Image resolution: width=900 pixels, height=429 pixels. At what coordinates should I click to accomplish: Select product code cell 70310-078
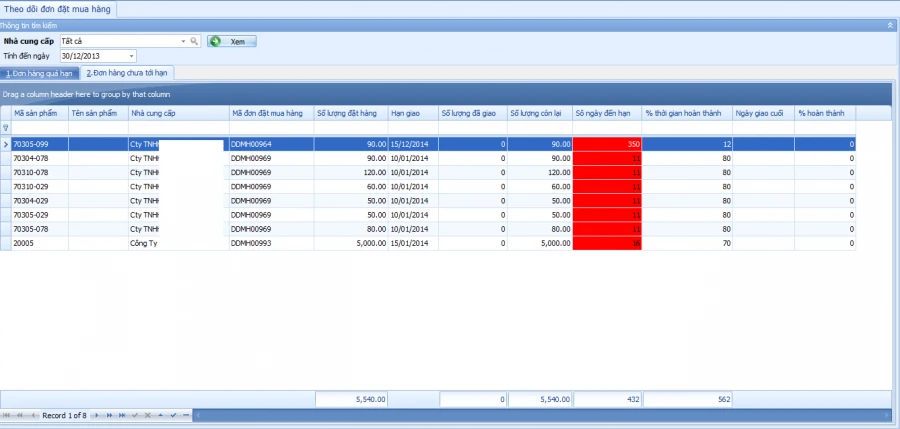pos(40,172)
